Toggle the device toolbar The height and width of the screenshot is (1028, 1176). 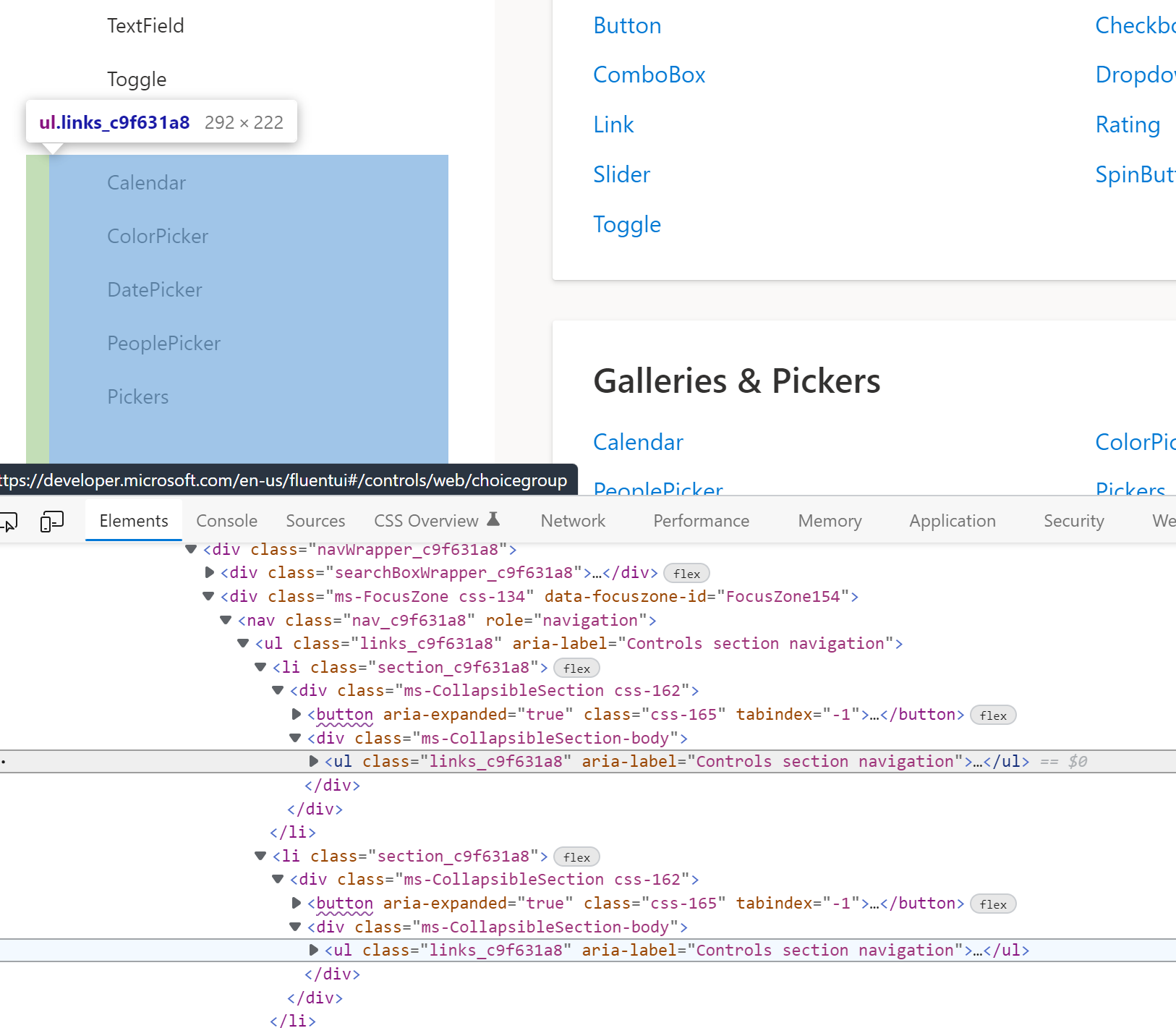51,521
